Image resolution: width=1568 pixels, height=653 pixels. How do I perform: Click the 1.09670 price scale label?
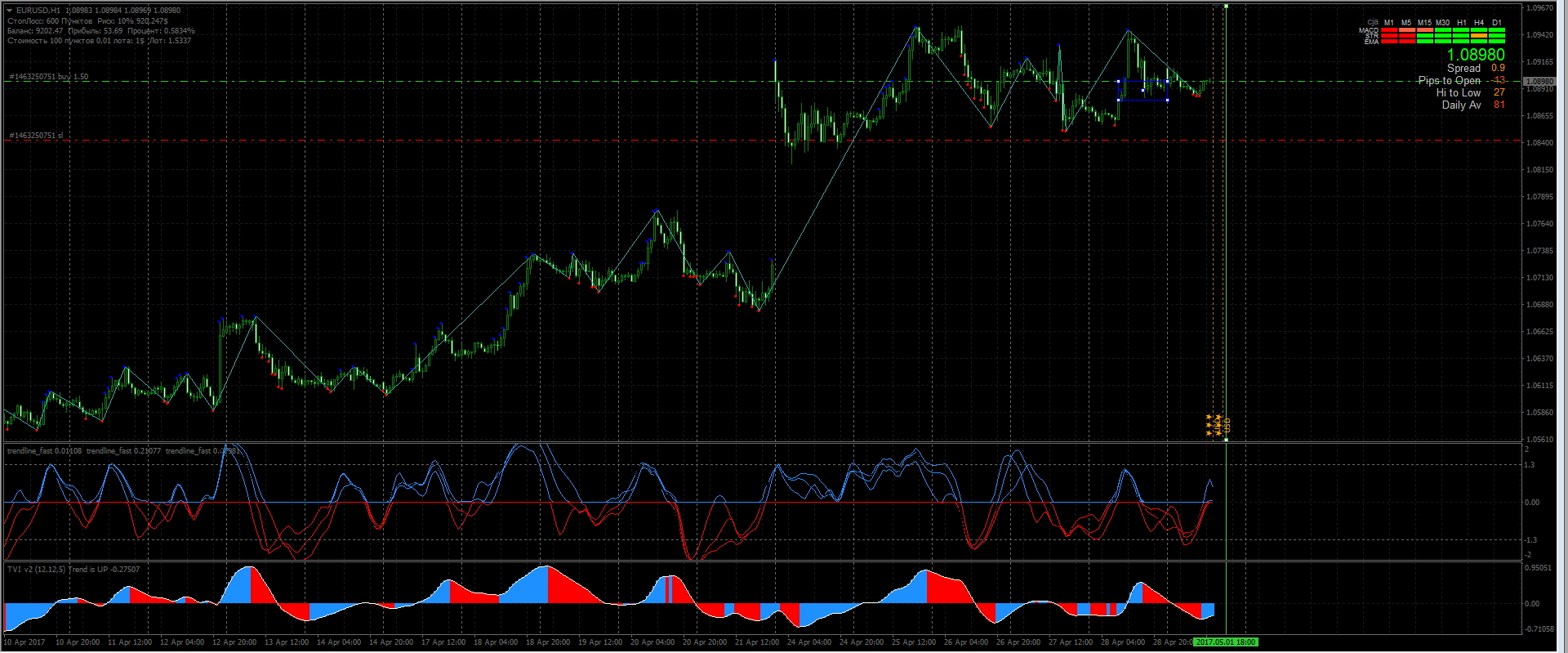coord(1539,8)
